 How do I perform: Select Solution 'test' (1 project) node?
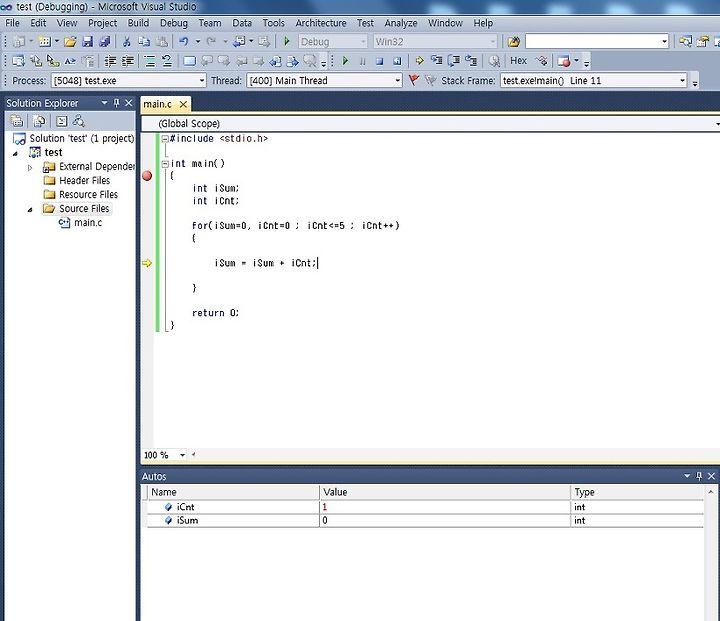pos(82,138)
